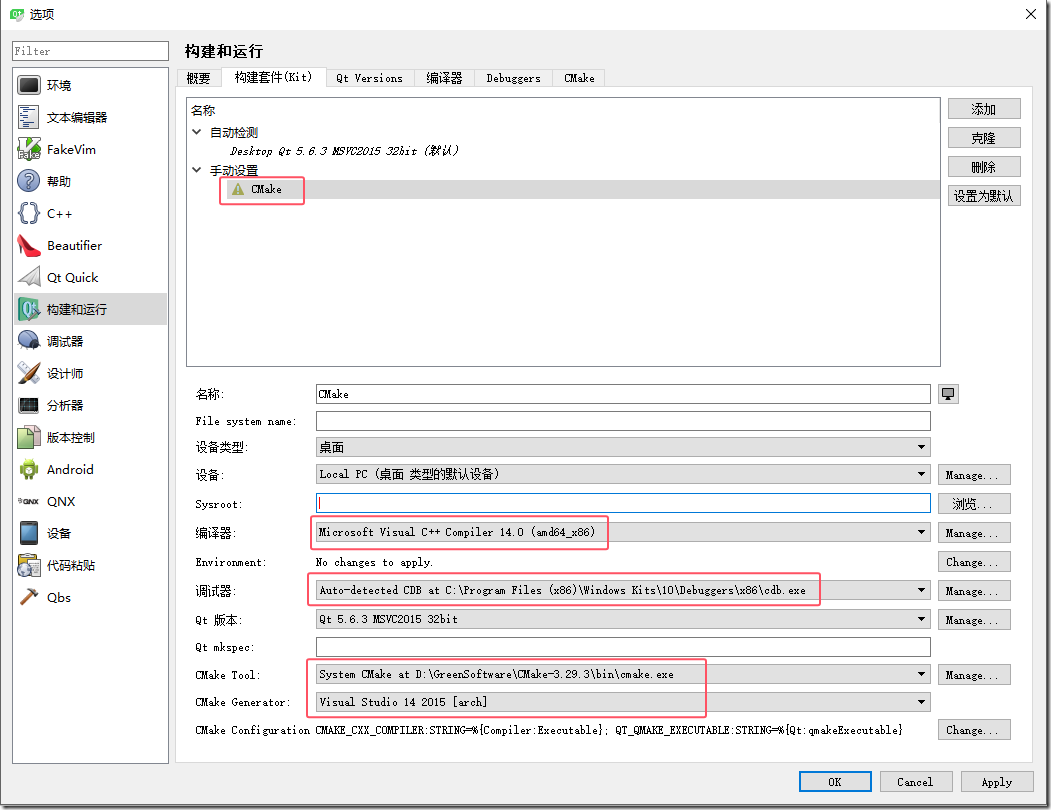
Task: Click Change next to Environment
Action: pos(974,562)
